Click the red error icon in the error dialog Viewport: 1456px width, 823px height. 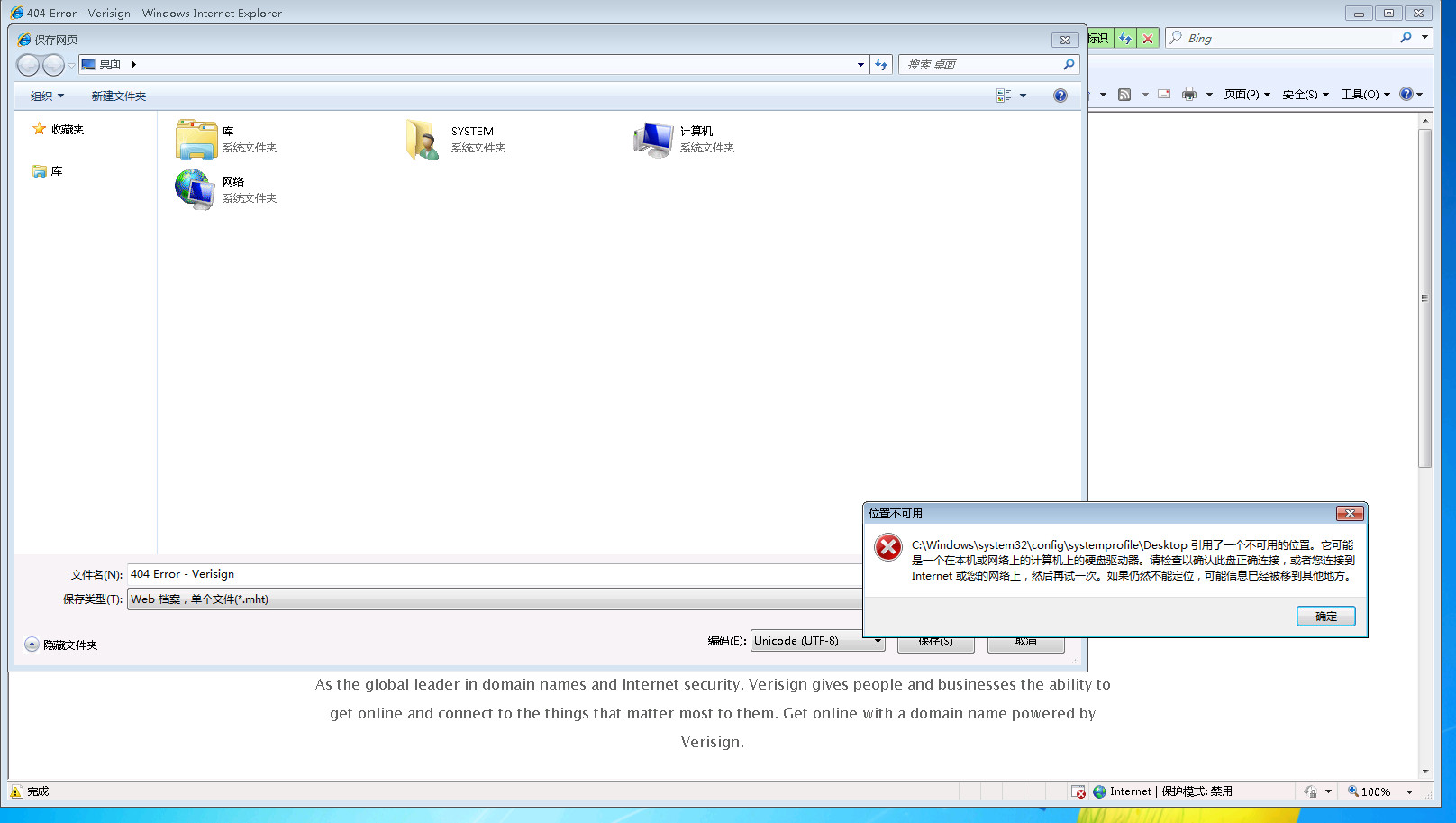pos(888,547)
